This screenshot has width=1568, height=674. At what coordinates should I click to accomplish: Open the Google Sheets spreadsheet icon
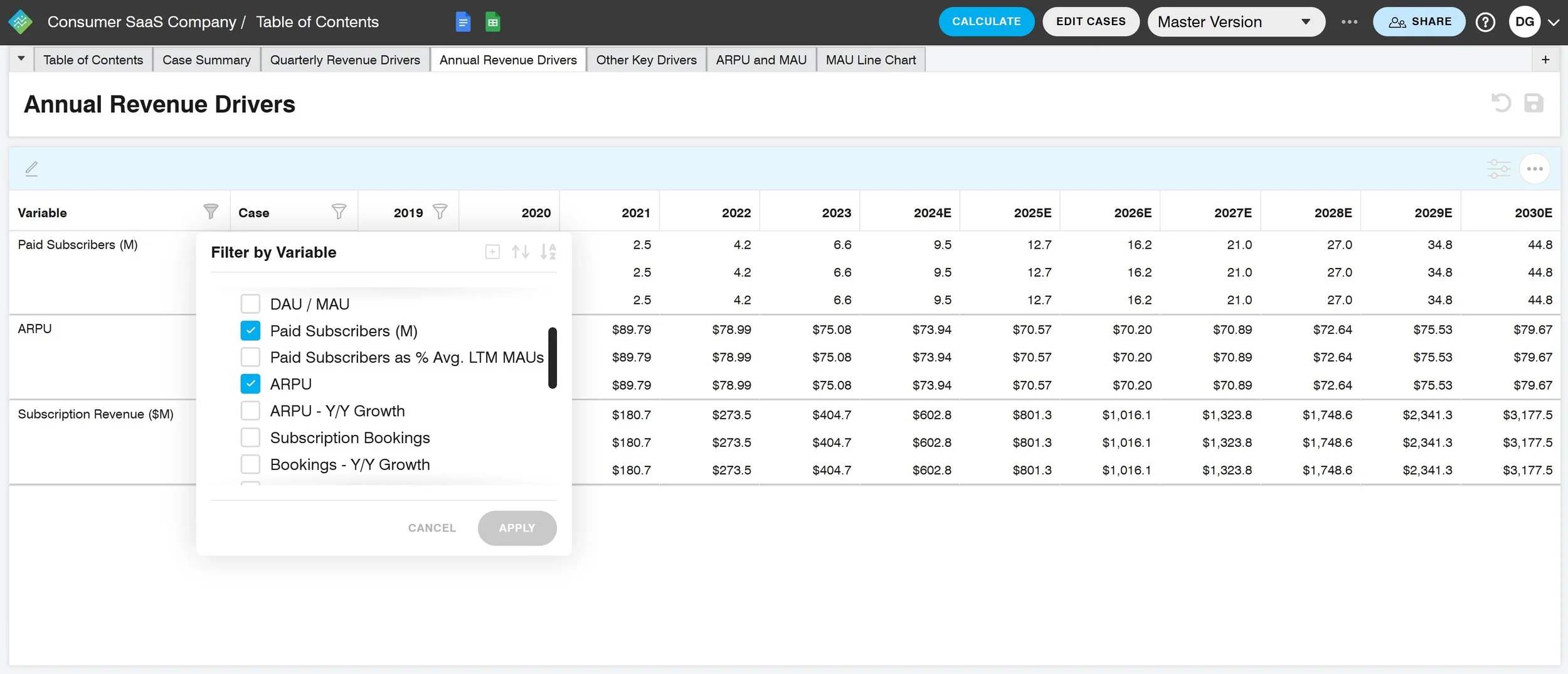point(493,22)
